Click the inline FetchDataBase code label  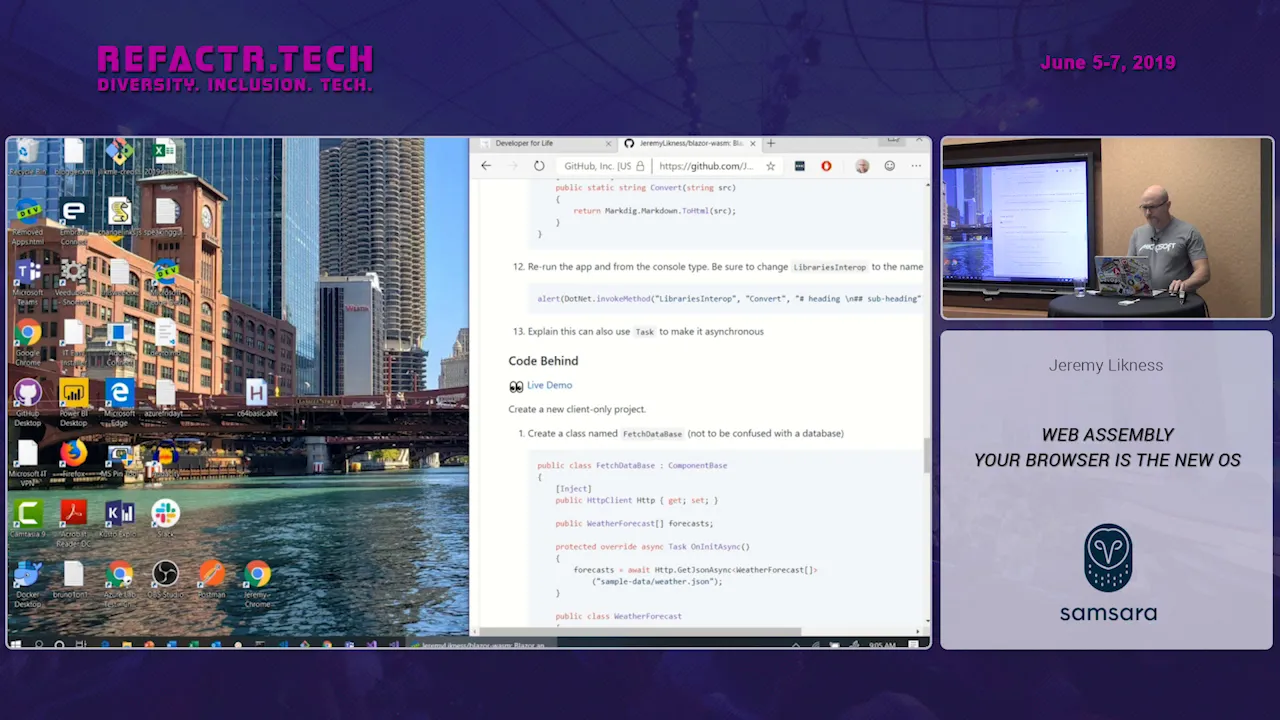click(652, 434)
